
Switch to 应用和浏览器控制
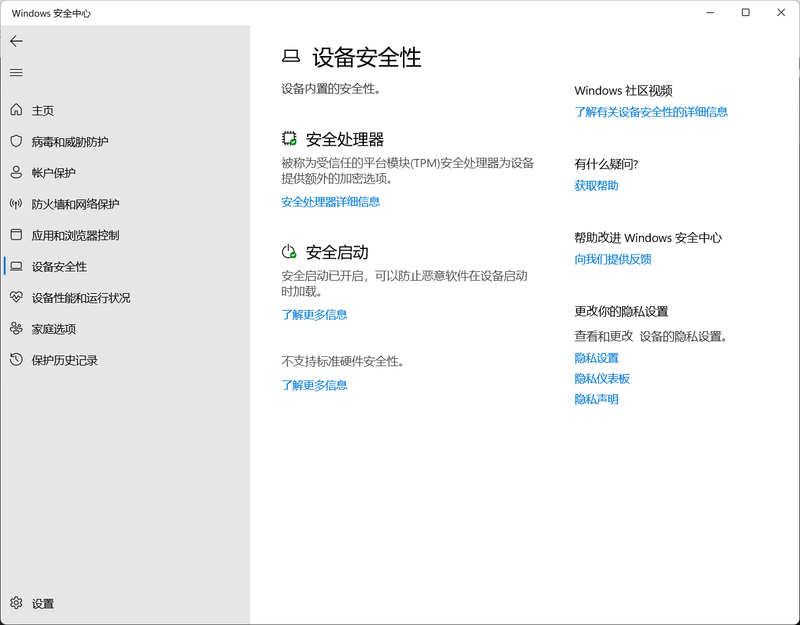[x=76, y=235]
